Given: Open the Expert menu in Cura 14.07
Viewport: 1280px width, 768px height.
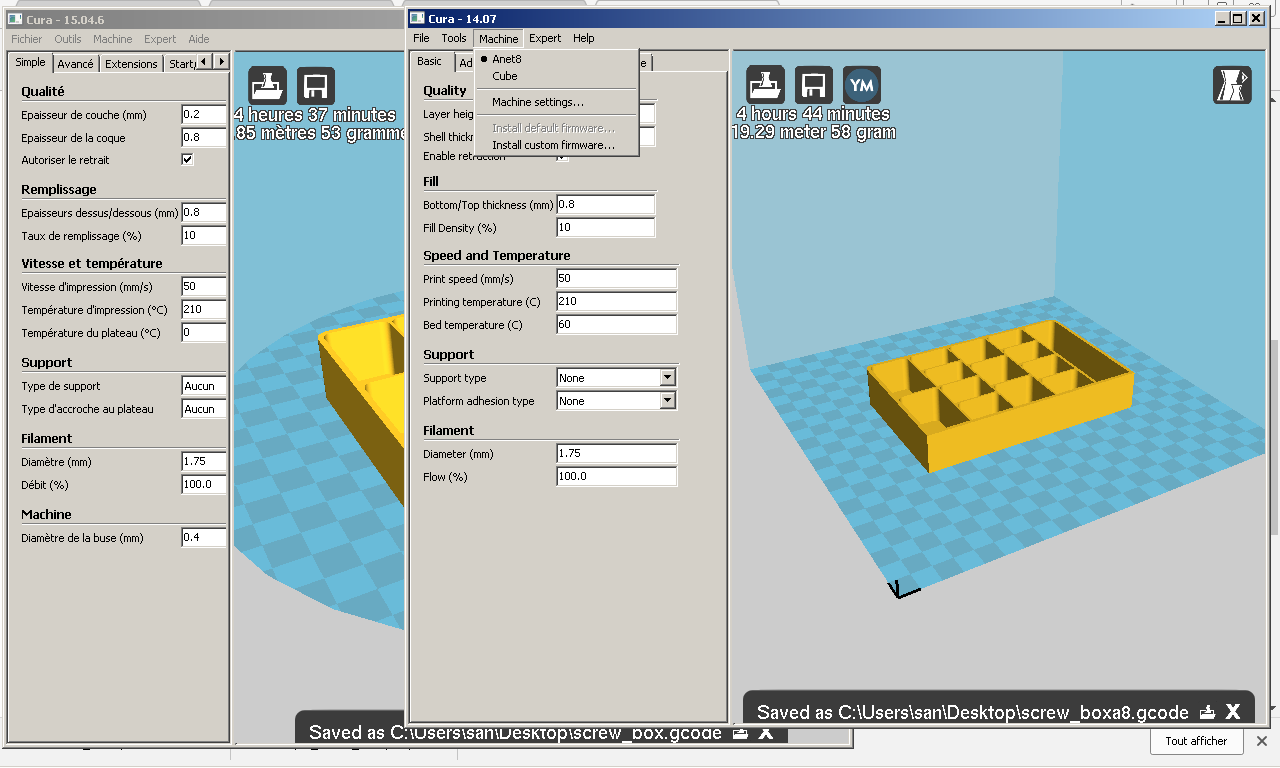Looking at the screenshot, I should click(545, 38).
